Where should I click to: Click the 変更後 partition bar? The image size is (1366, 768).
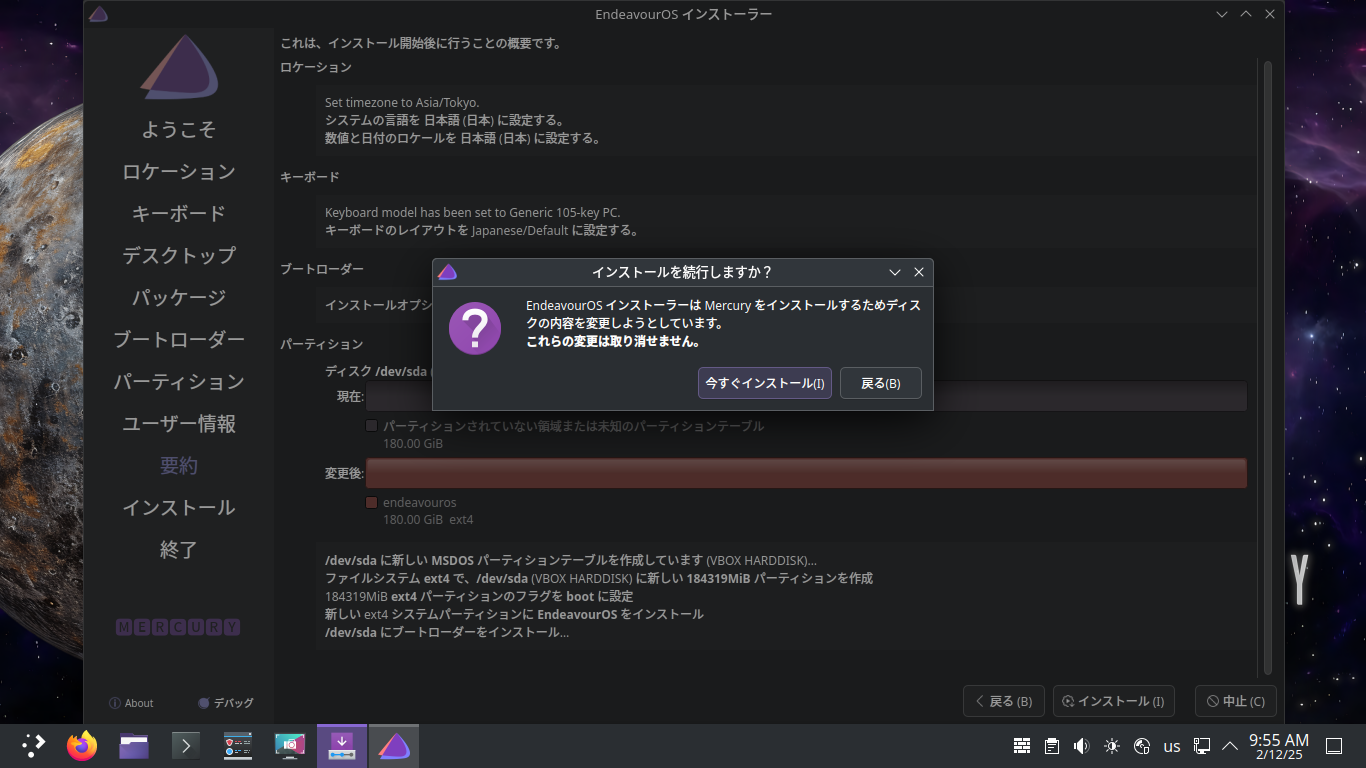[x=806, y=473]
